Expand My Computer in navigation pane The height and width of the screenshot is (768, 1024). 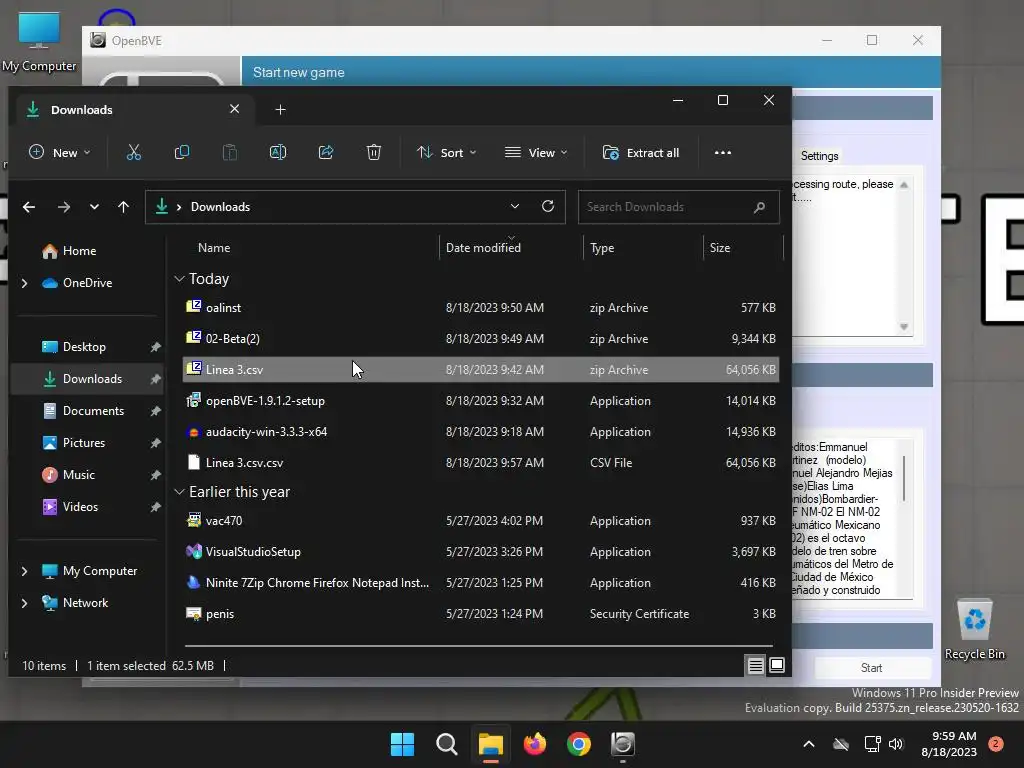pos(24,571)
